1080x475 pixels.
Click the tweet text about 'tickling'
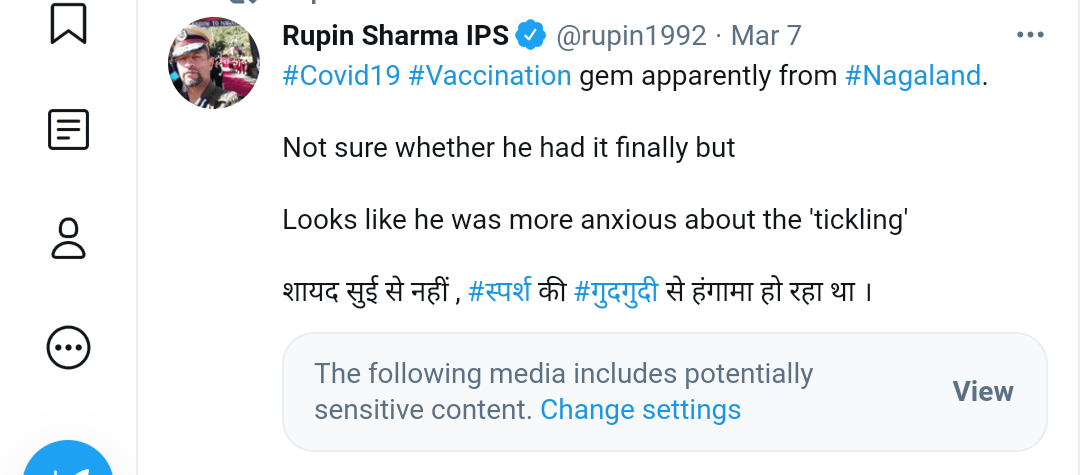click(x=594, y=220)
